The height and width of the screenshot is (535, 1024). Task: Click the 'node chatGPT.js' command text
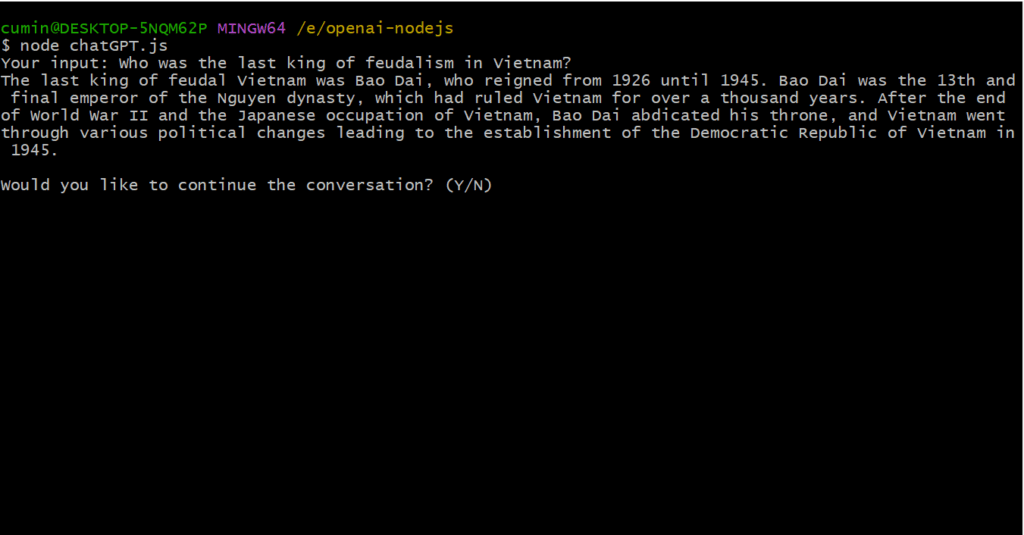[x=94, y=46]
